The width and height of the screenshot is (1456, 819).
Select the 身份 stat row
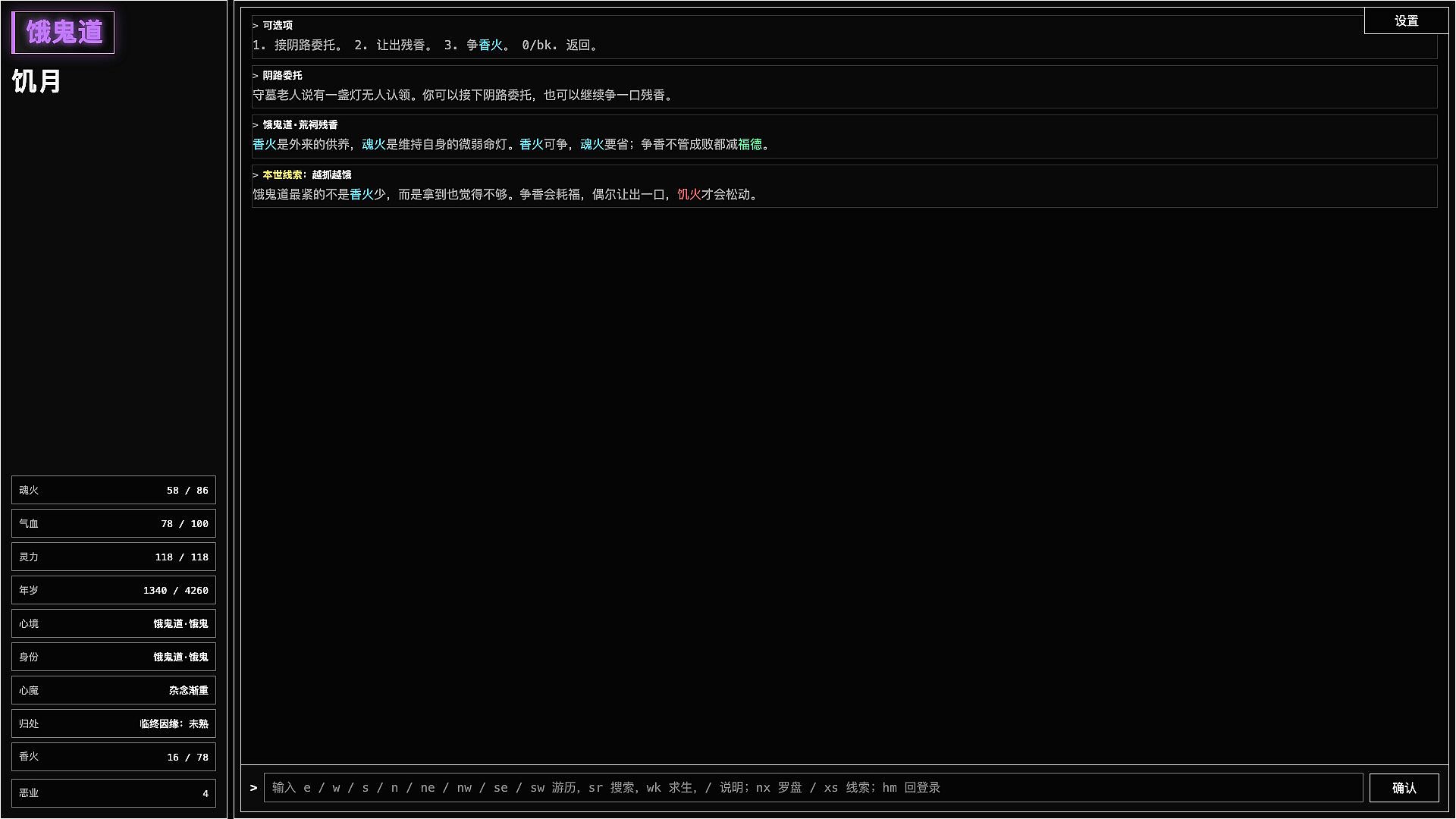tap(114, 657)
